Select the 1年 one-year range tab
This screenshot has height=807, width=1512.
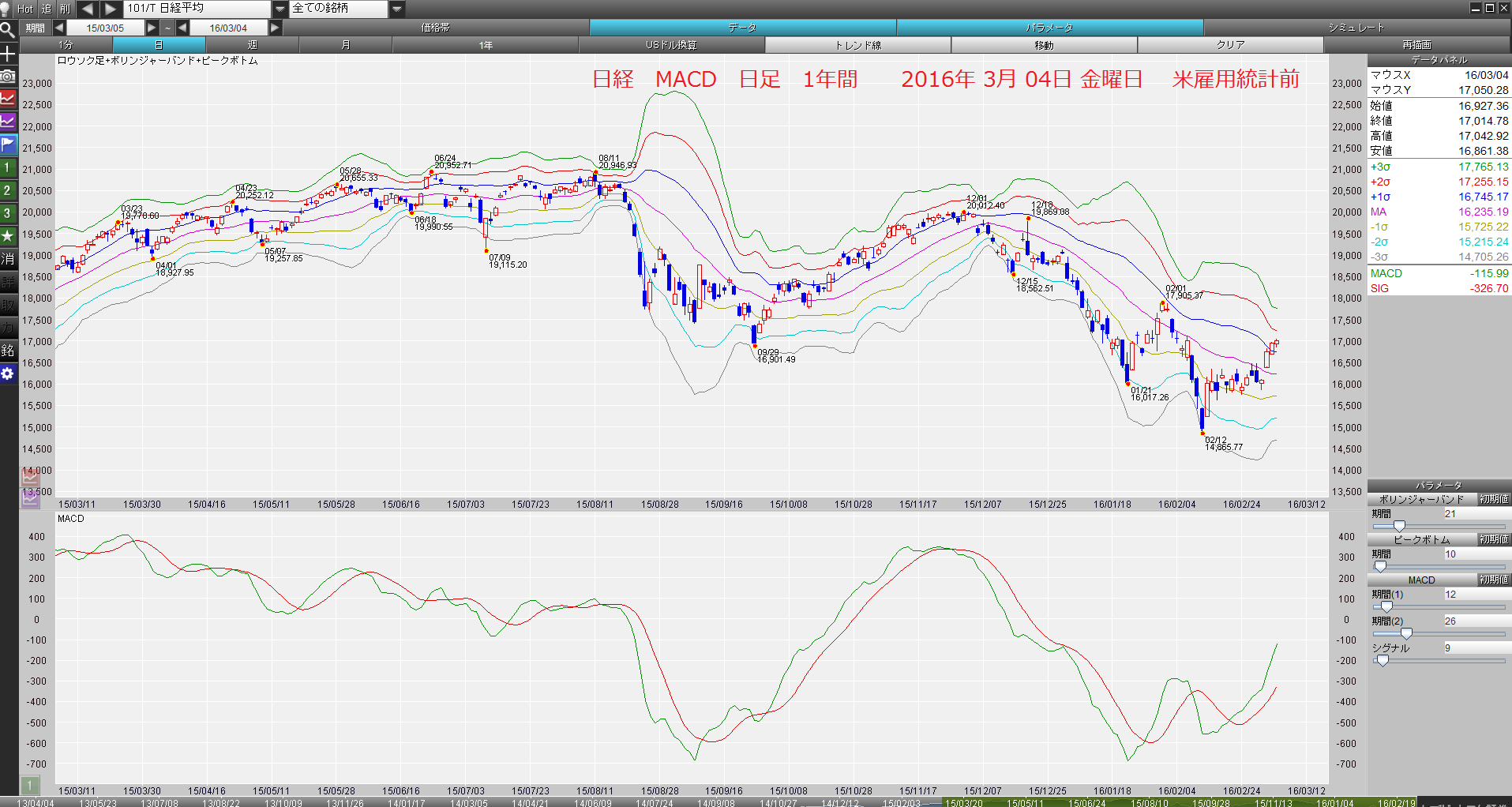485,45
